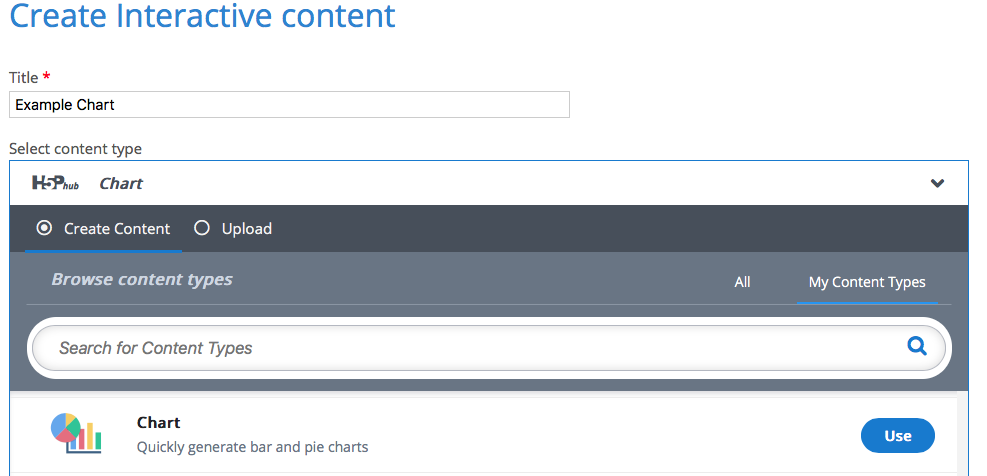Screen dimensions: 987x476
Task: Switch to the All tab
Action: coord(742,282)
